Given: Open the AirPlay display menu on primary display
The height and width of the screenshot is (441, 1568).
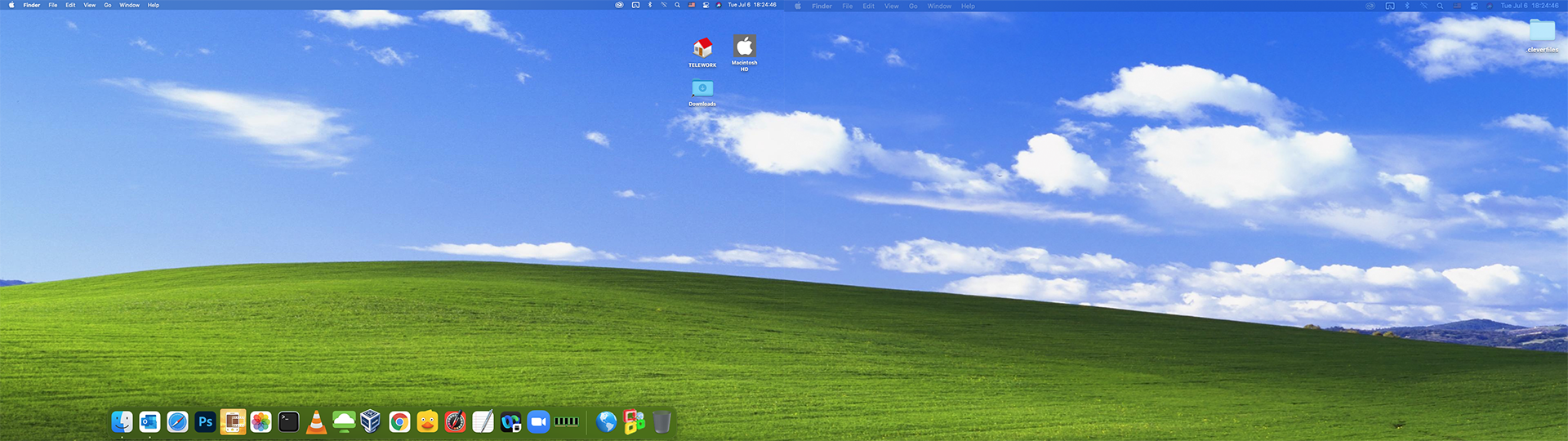Looking at the screenshot, I should pos(635,5).
